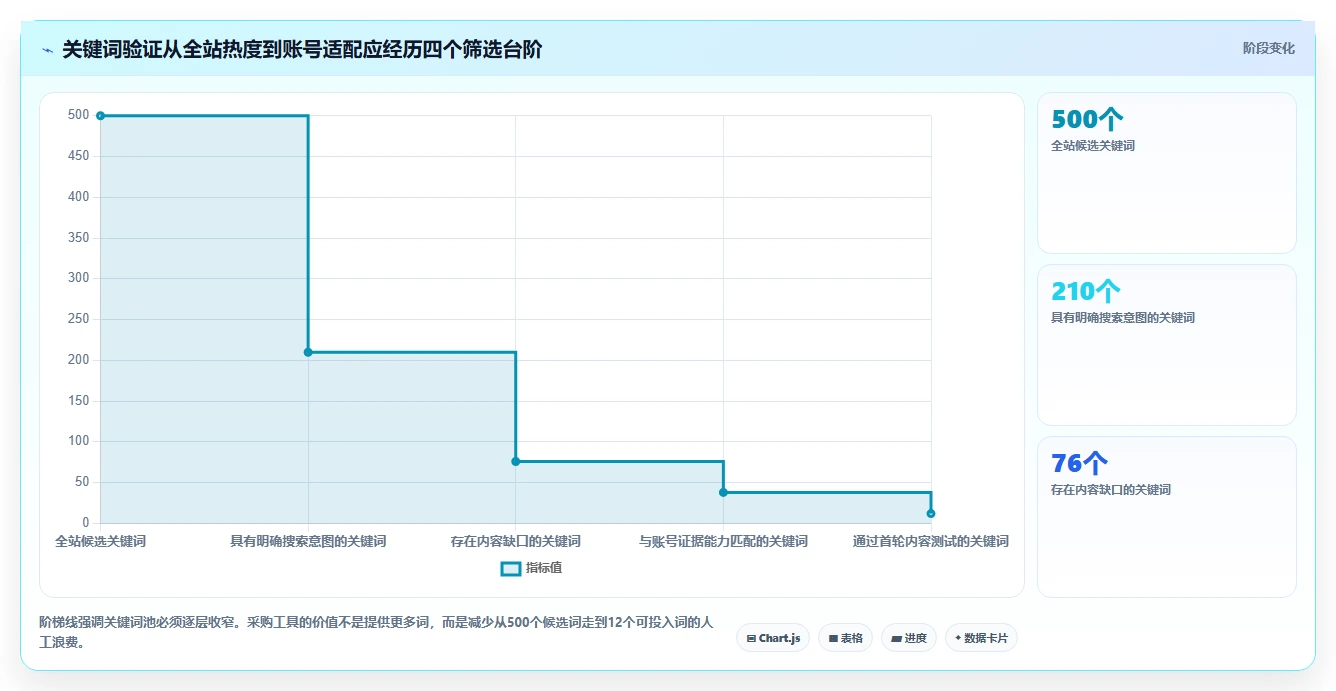Click the data point at 76 on the chart
The image size is (1336, 691).
click(516, 461)
